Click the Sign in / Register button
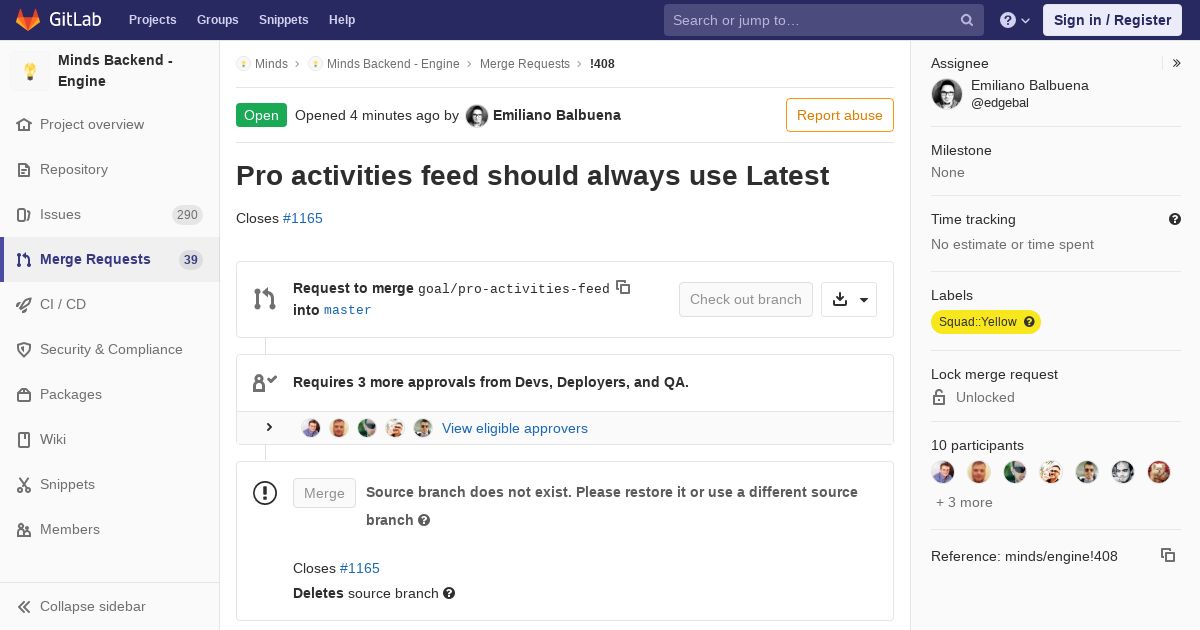1200x630 pixels. (x=1112, y=20)
